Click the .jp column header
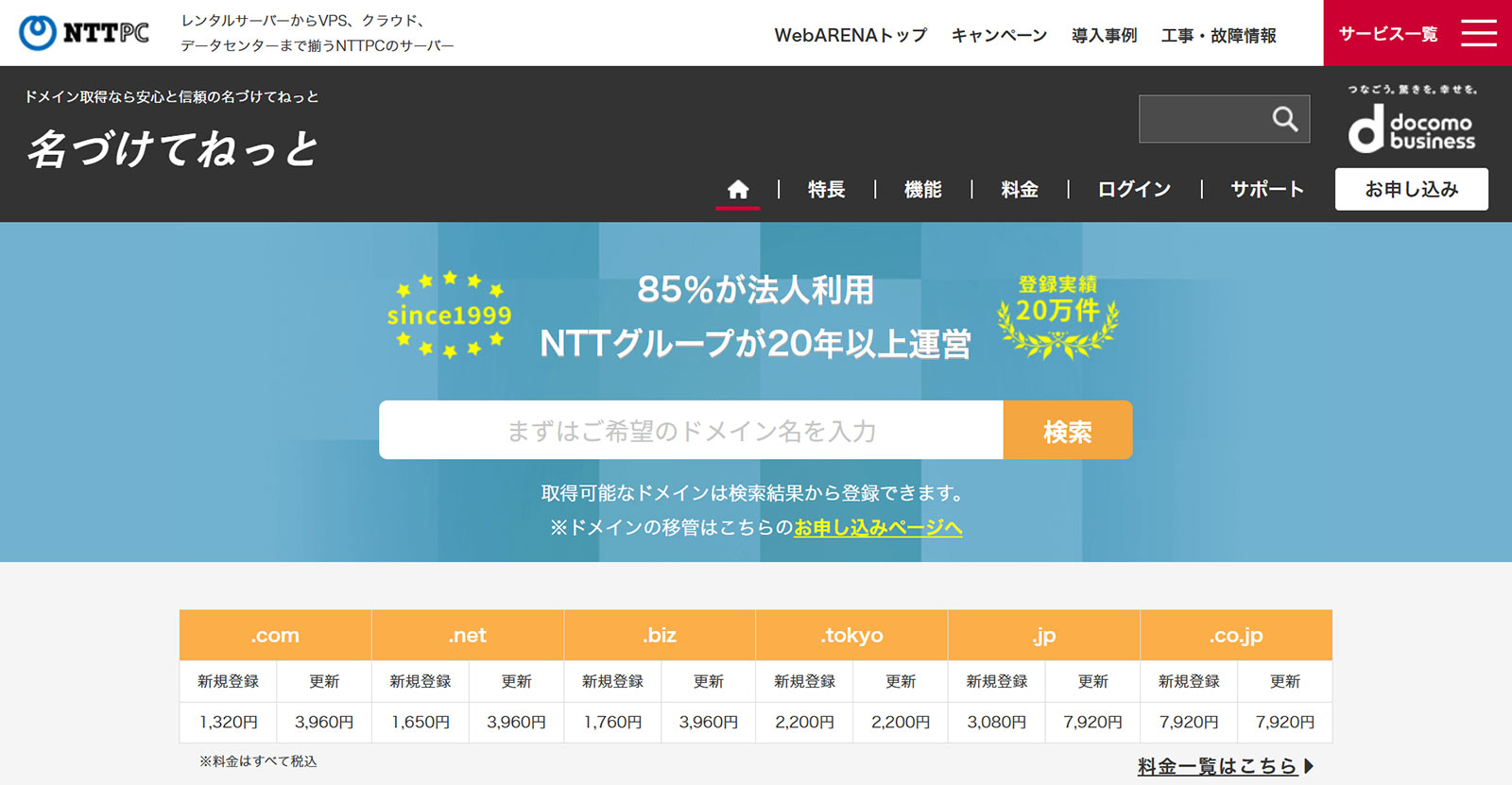 coord(1044,635)
